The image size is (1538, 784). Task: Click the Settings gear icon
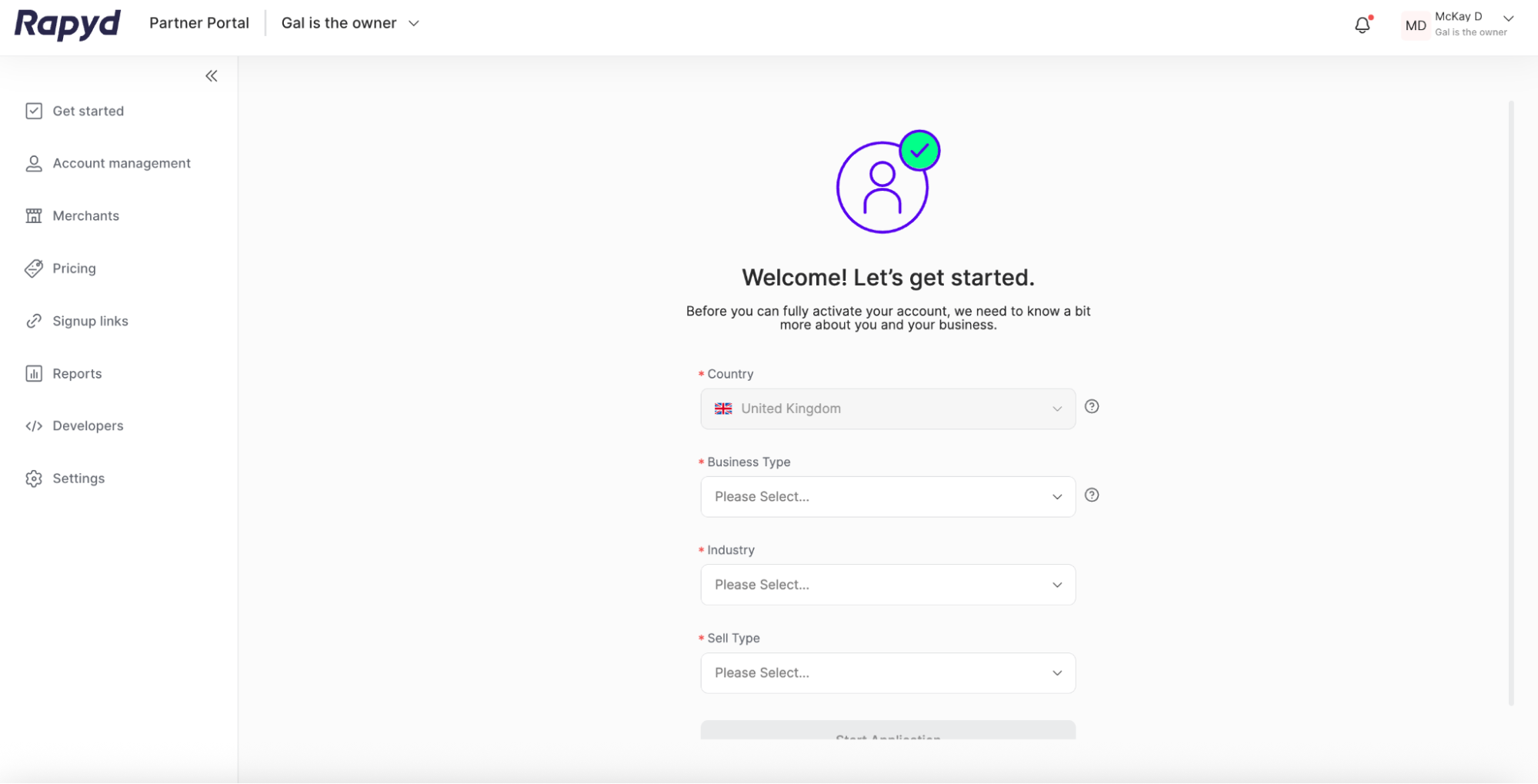coord(34,479)
